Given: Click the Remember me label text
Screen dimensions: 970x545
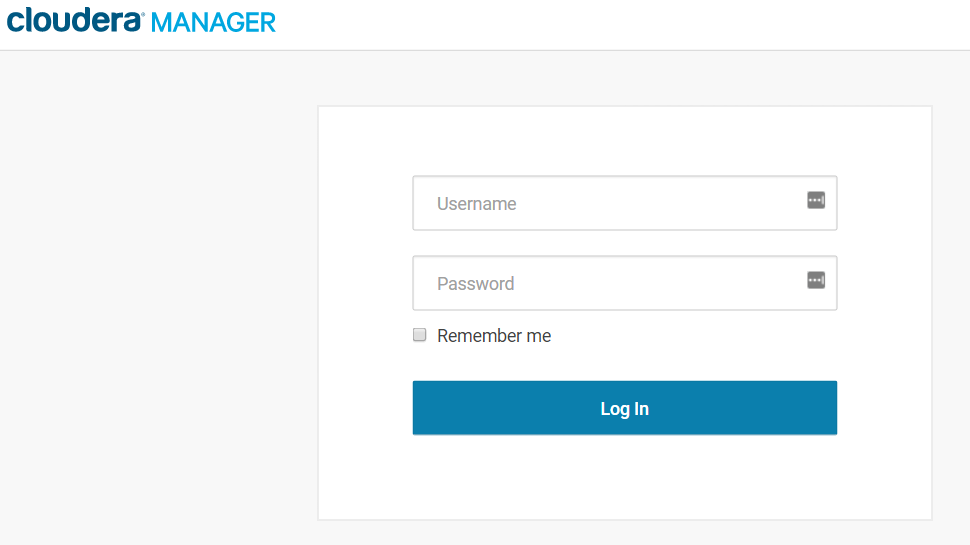Looking at the screenshot, I should pyautogui.click(x=494, y=336).
